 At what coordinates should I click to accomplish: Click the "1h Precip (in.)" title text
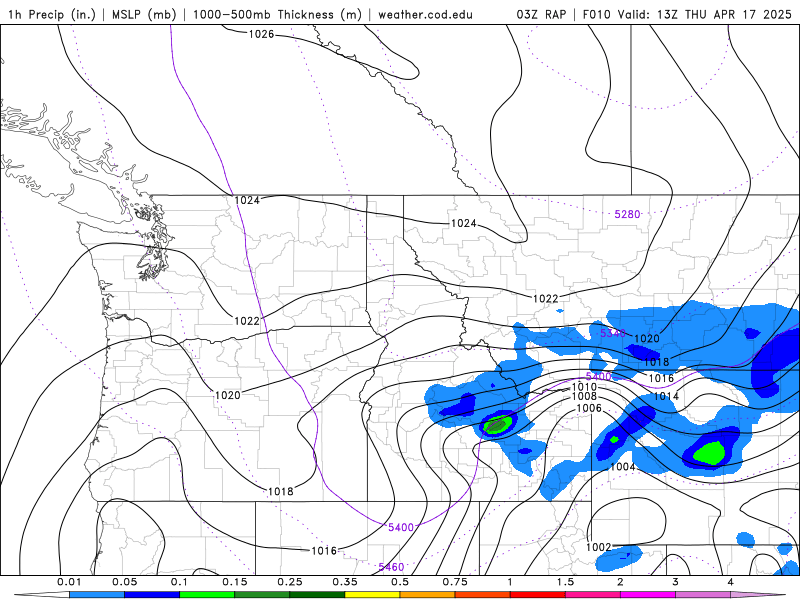click(x=52, y=14)
